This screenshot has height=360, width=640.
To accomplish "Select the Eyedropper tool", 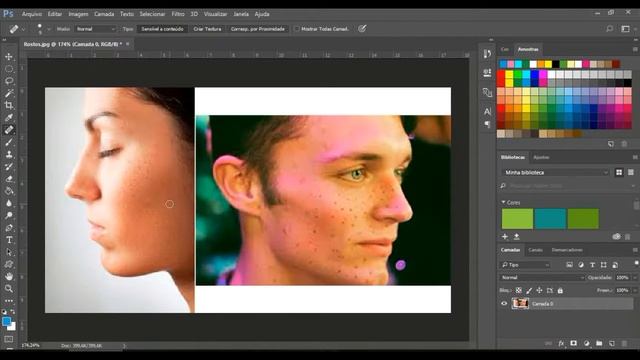I will click(x=9, y=118).
